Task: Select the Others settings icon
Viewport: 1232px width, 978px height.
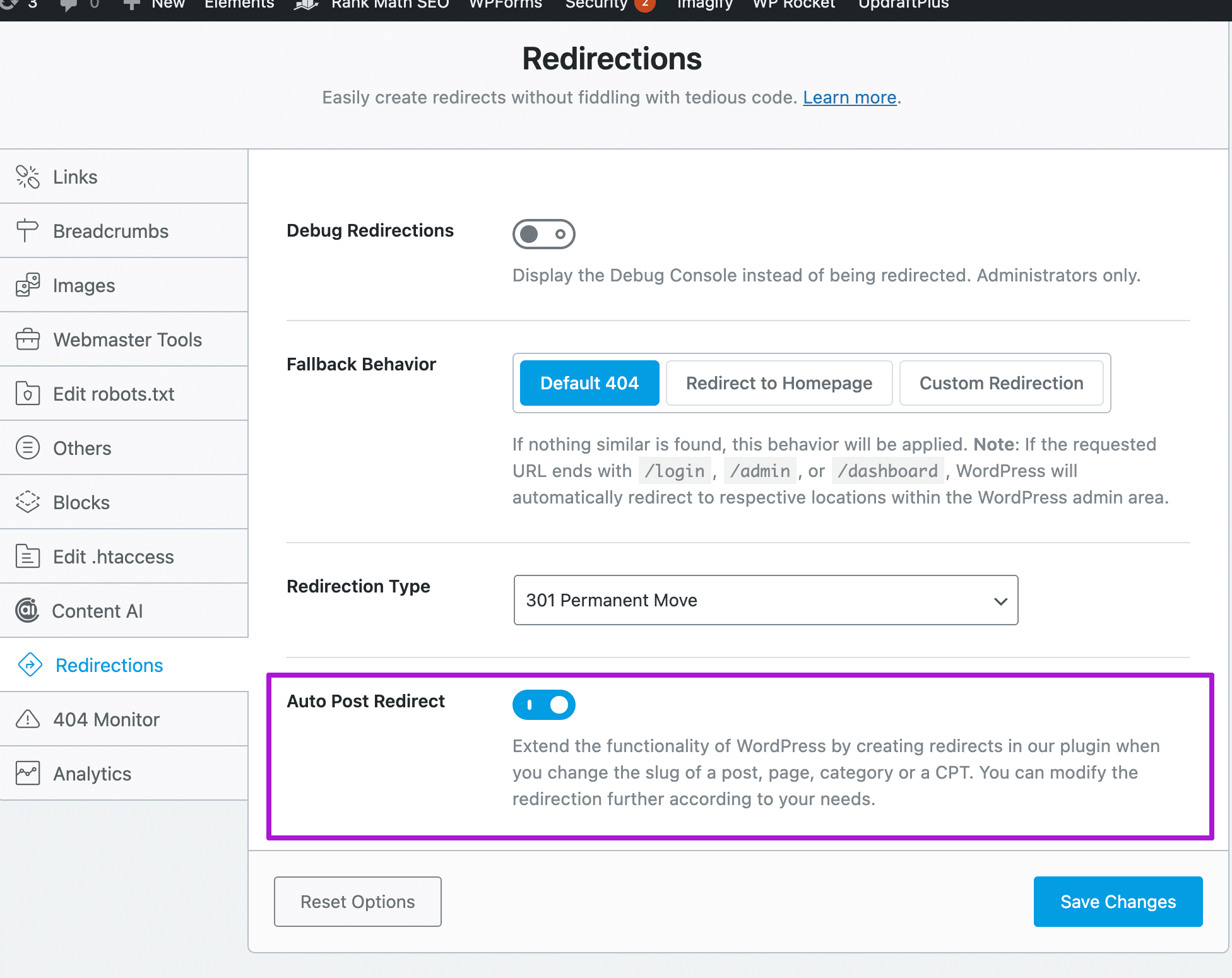Action: (28, 447)
